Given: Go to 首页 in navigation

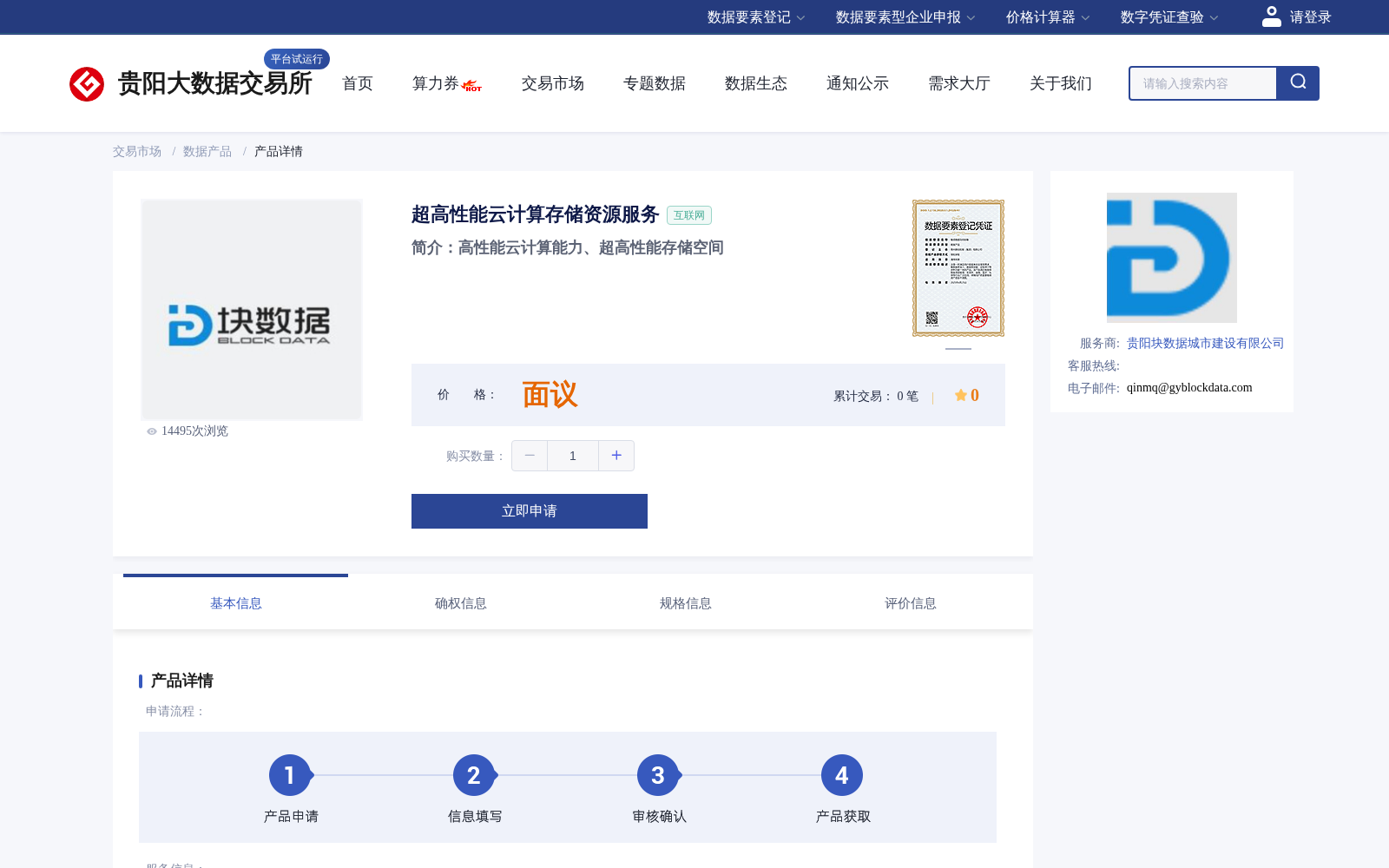Looking at the screenshot, I should click(x=358, y=83).
